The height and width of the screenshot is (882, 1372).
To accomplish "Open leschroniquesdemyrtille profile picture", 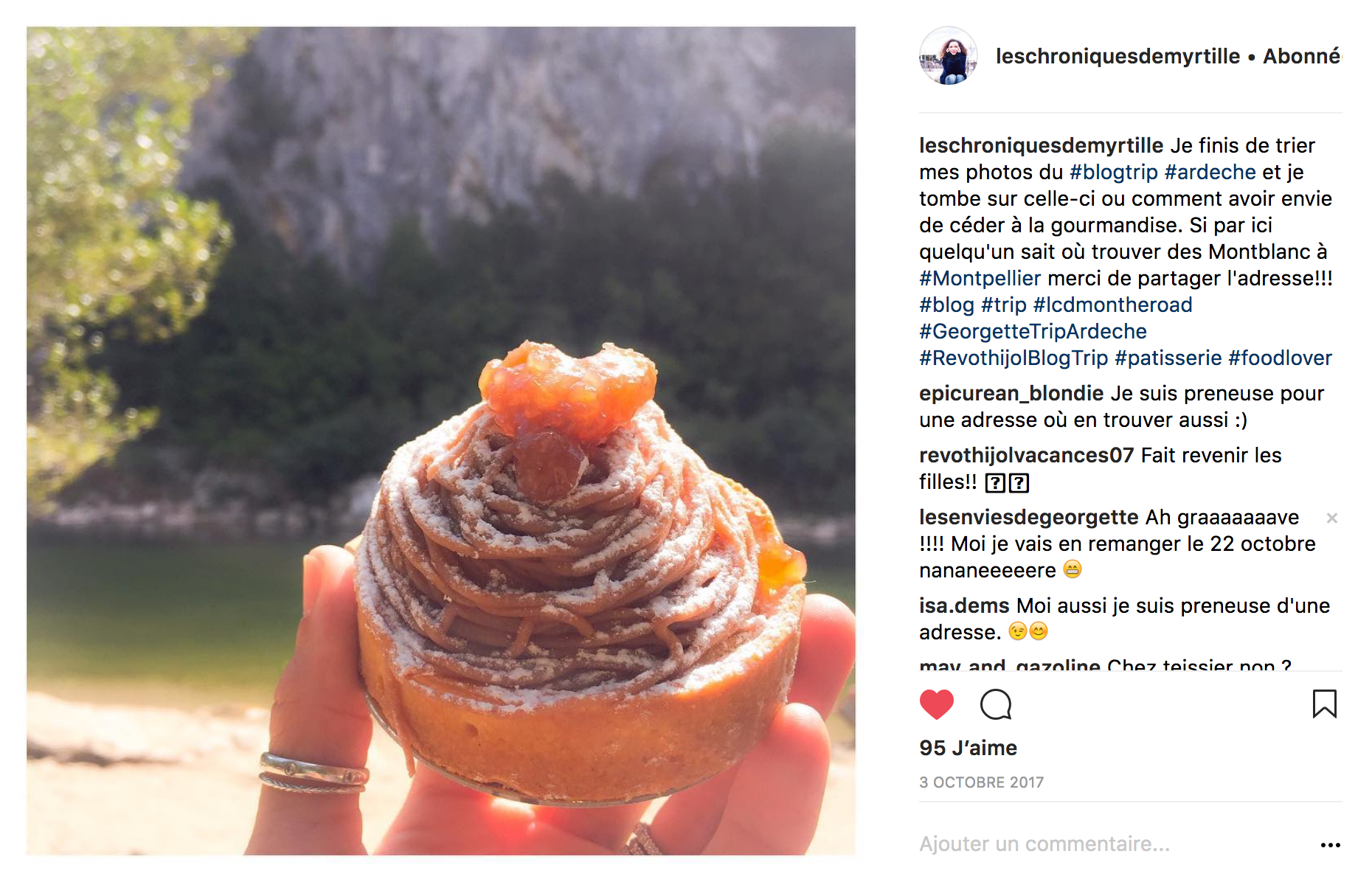I will pos(949,56).
